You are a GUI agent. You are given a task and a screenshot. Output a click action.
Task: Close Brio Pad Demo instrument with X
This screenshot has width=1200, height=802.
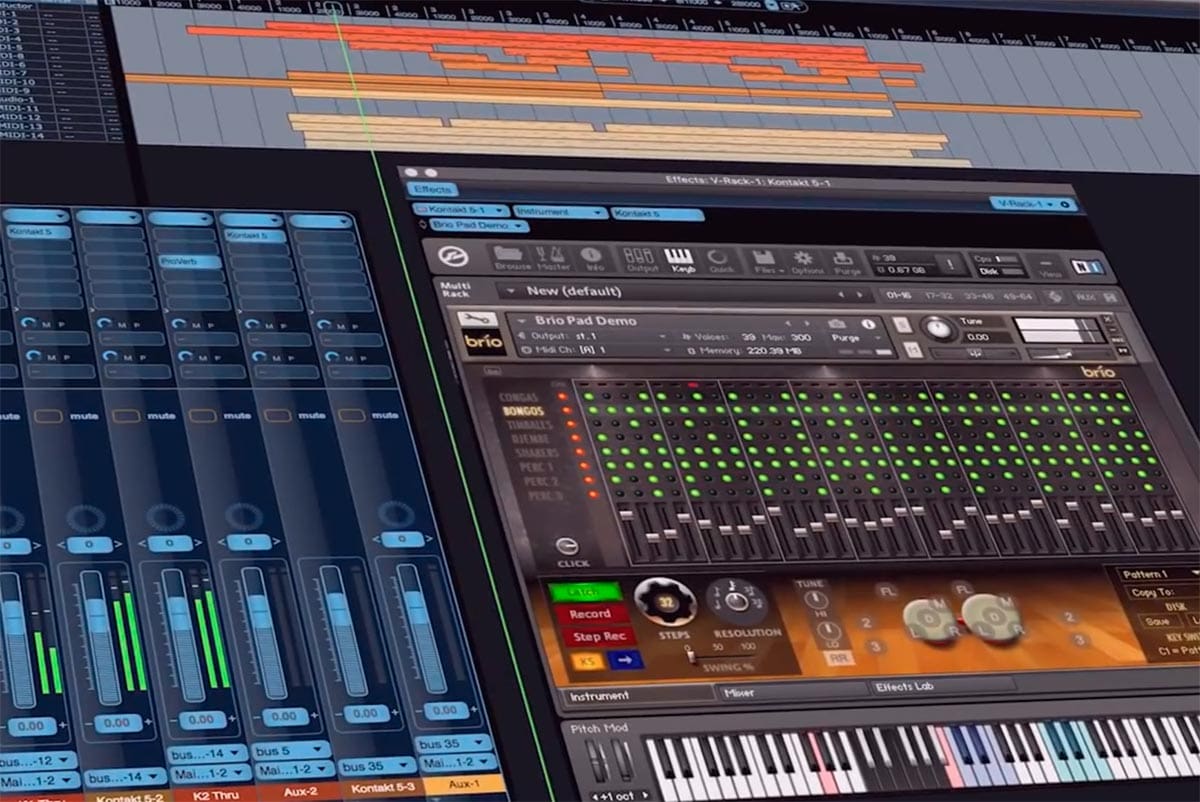coord(1109,320)
